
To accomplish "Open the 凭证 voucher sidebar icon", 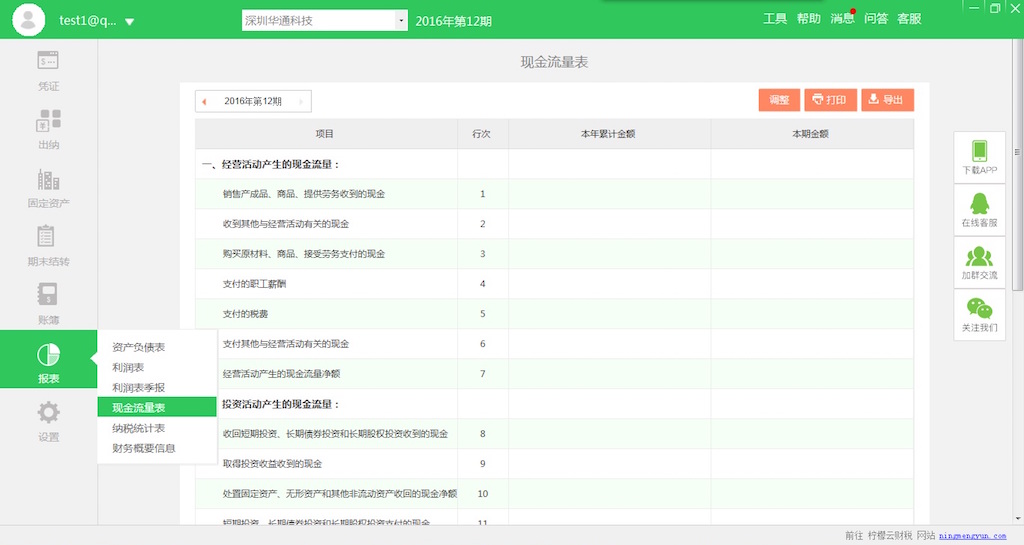I will tap(48, 62).
